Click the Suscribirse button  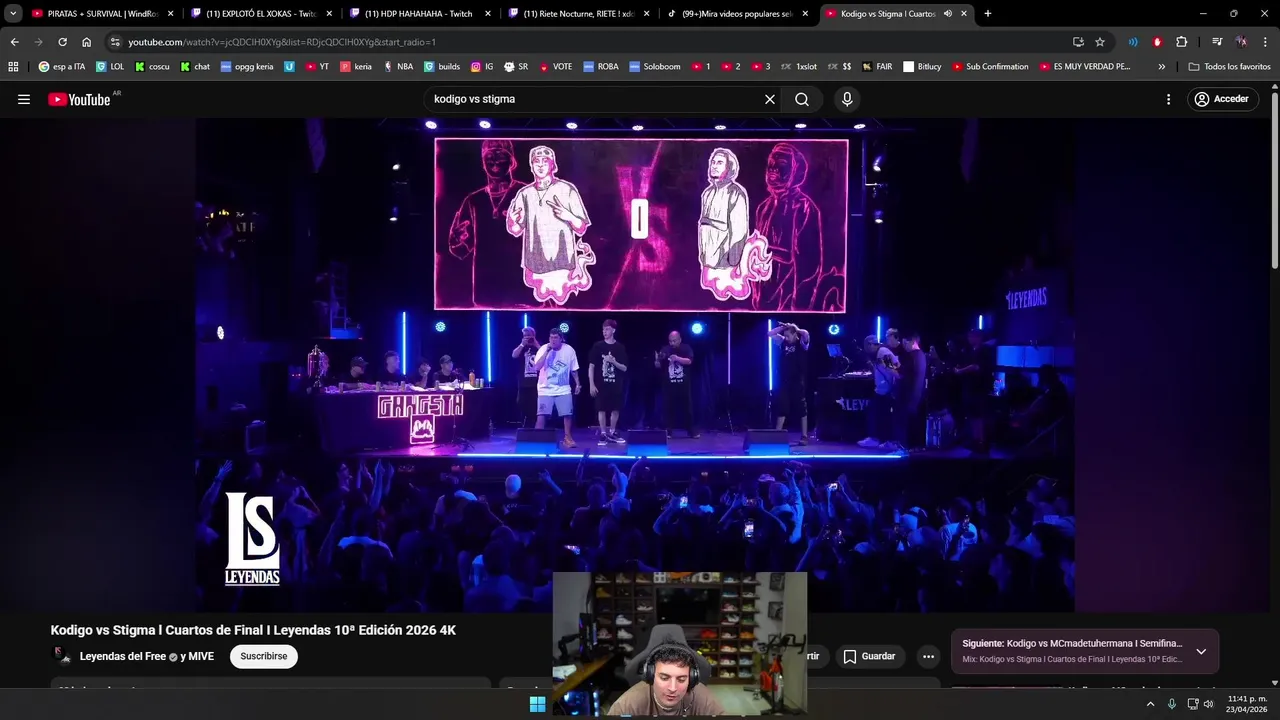tap(264, 656)
